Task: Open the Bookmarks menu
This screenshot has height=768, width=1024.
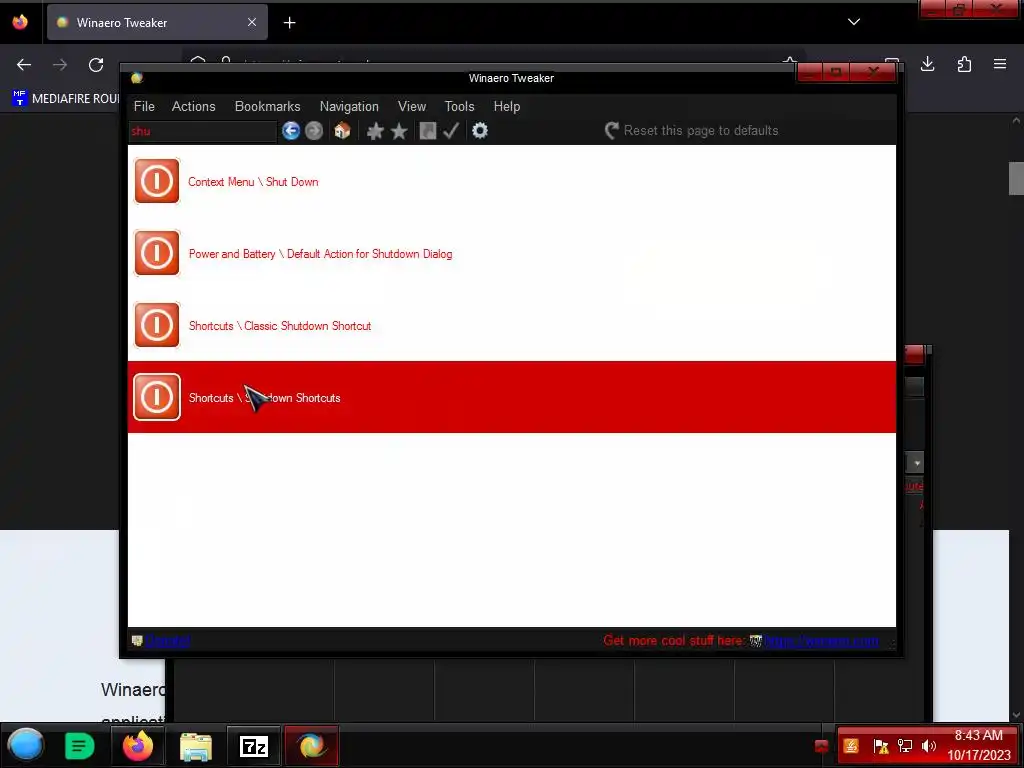Action: coord(267,106)
